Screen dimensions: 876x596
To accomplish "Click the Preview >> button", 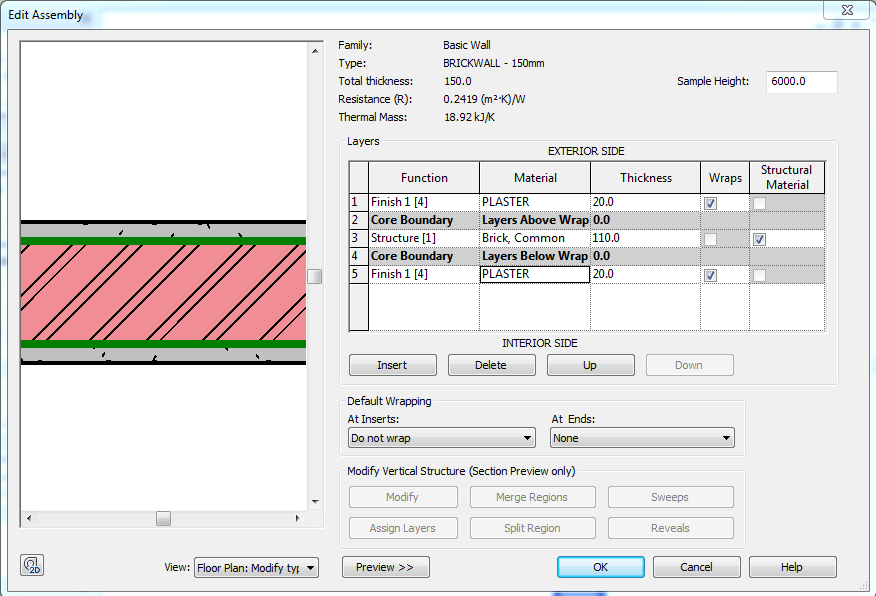I will point(385,566).
